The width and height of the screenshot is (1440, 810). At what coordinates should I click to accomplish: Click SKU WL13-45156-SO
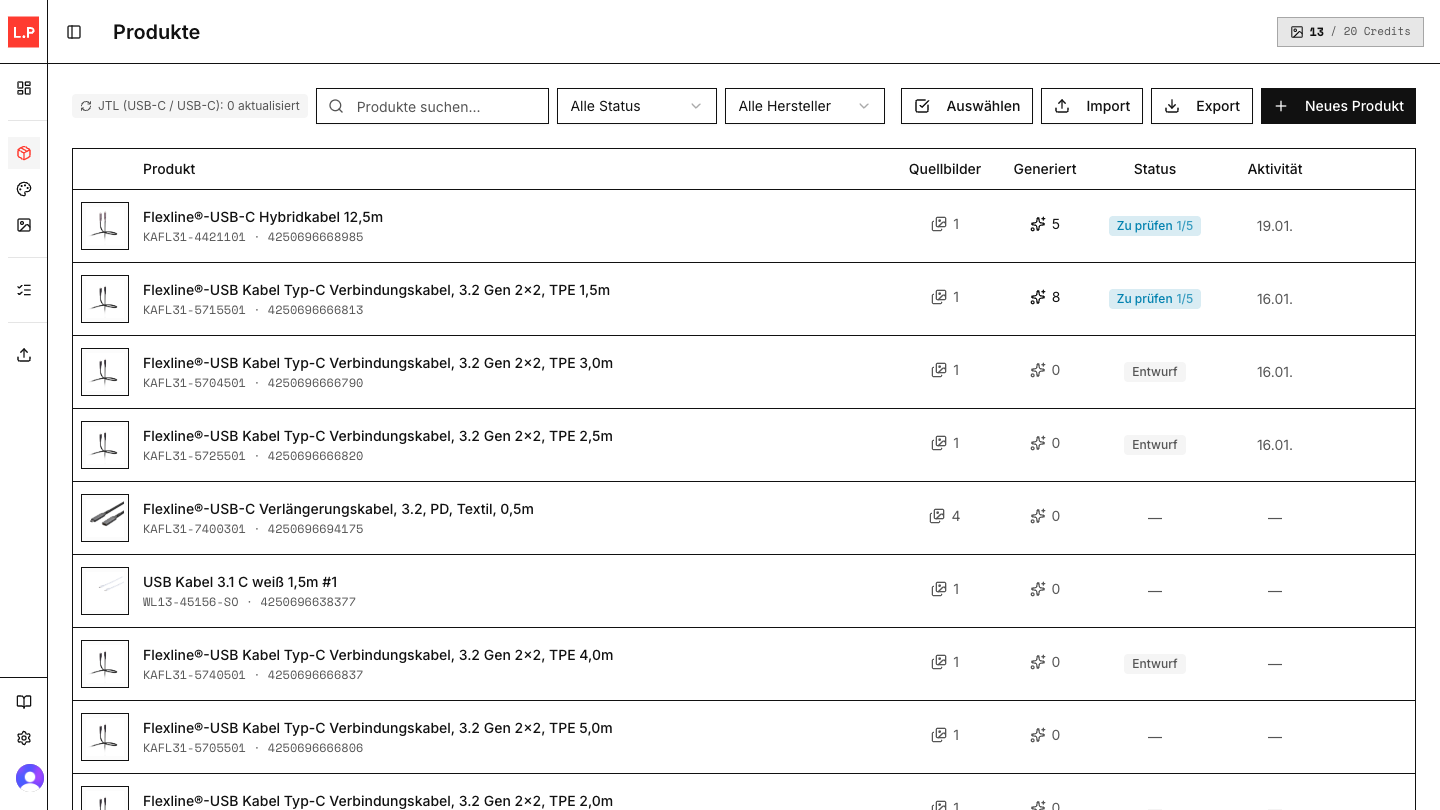point(191,603)
